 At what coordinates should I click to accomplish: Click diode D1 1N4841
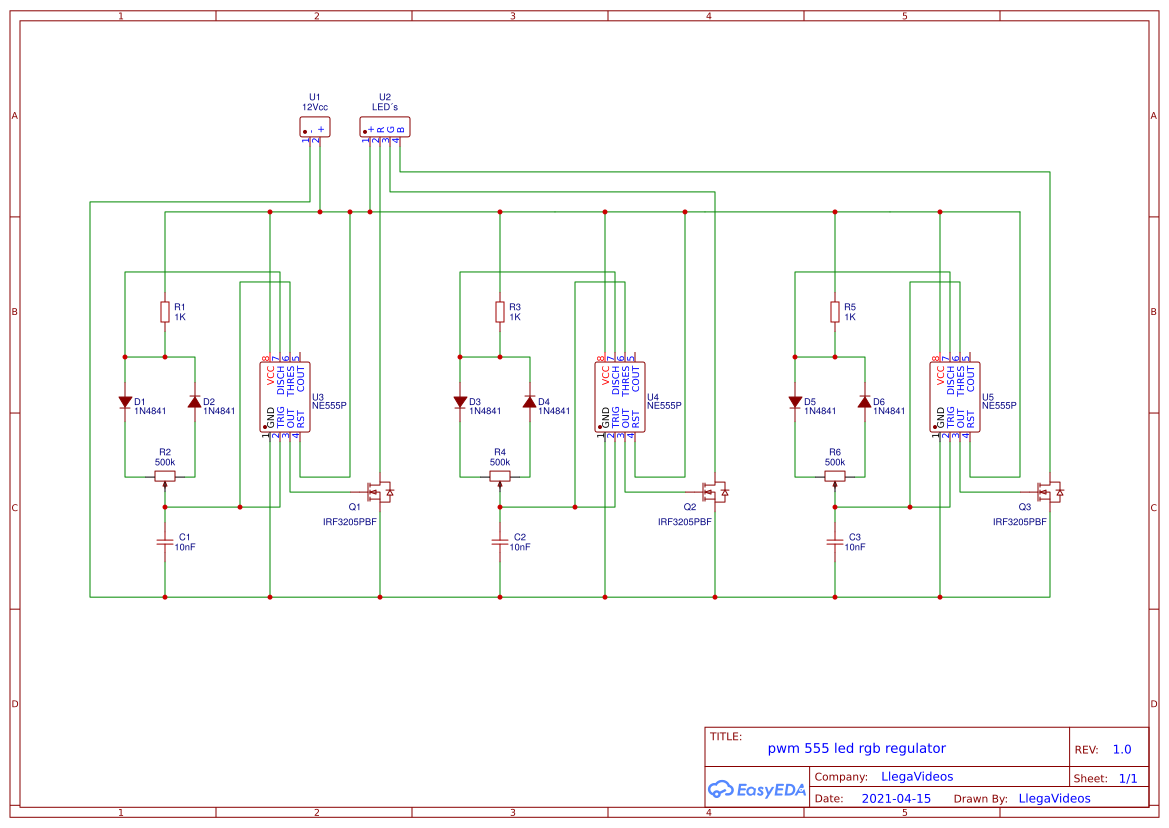click(x=124, y=401)
